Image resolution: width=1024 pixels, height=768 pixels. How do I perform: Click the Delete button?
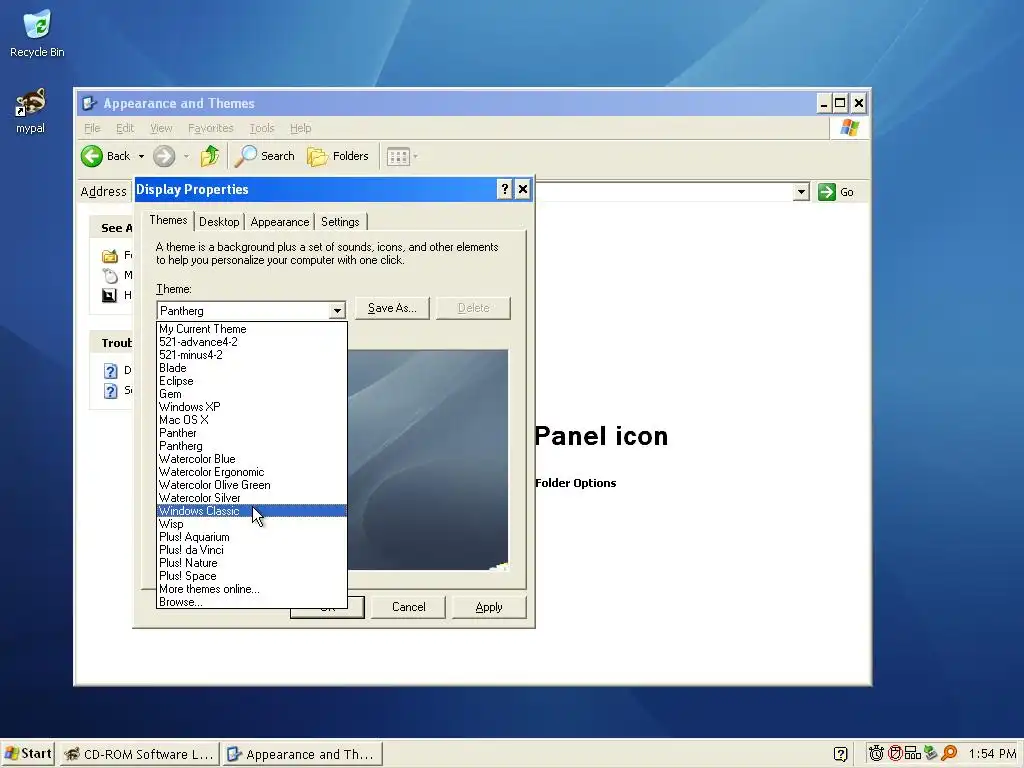click(473, 308)
